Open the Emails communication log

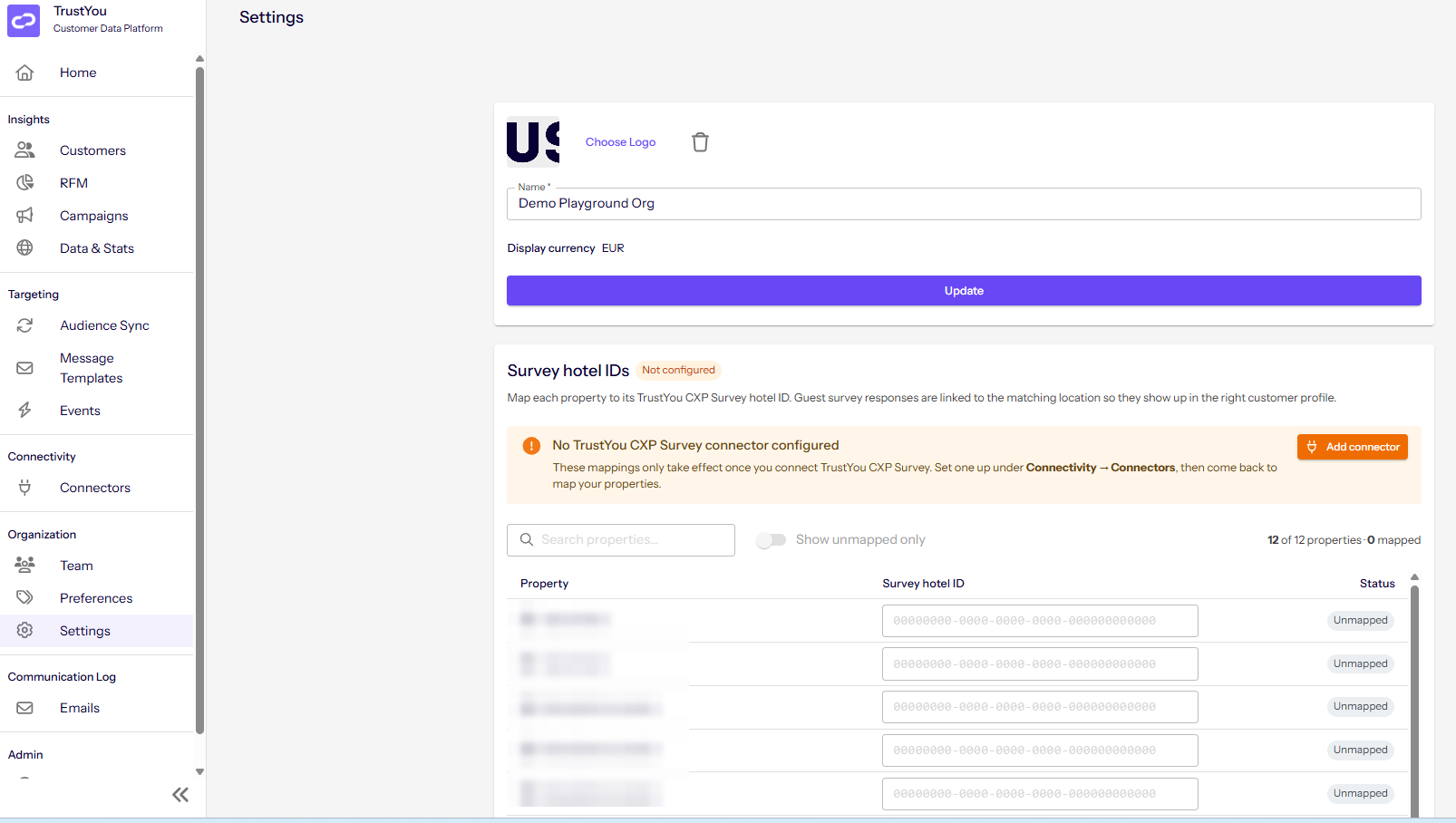point(80,708)
